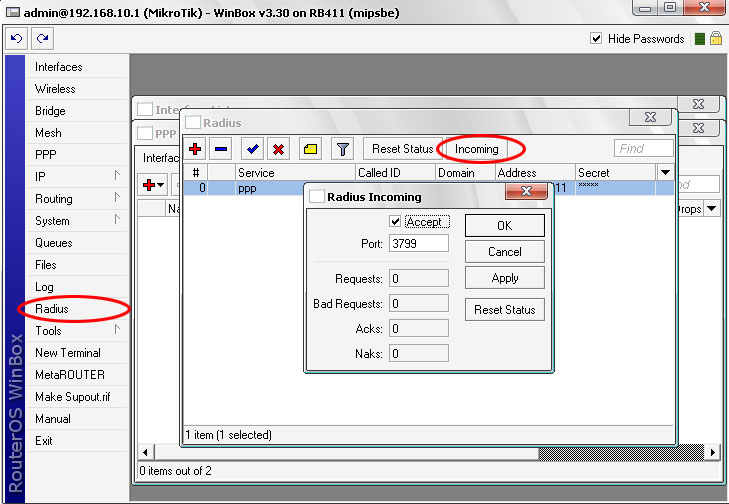Image resolution: width=729 pixels, height=504 pixels.
Task: Click Cancel in Radius Incoming dialog
Action: (x=504, y=252)
